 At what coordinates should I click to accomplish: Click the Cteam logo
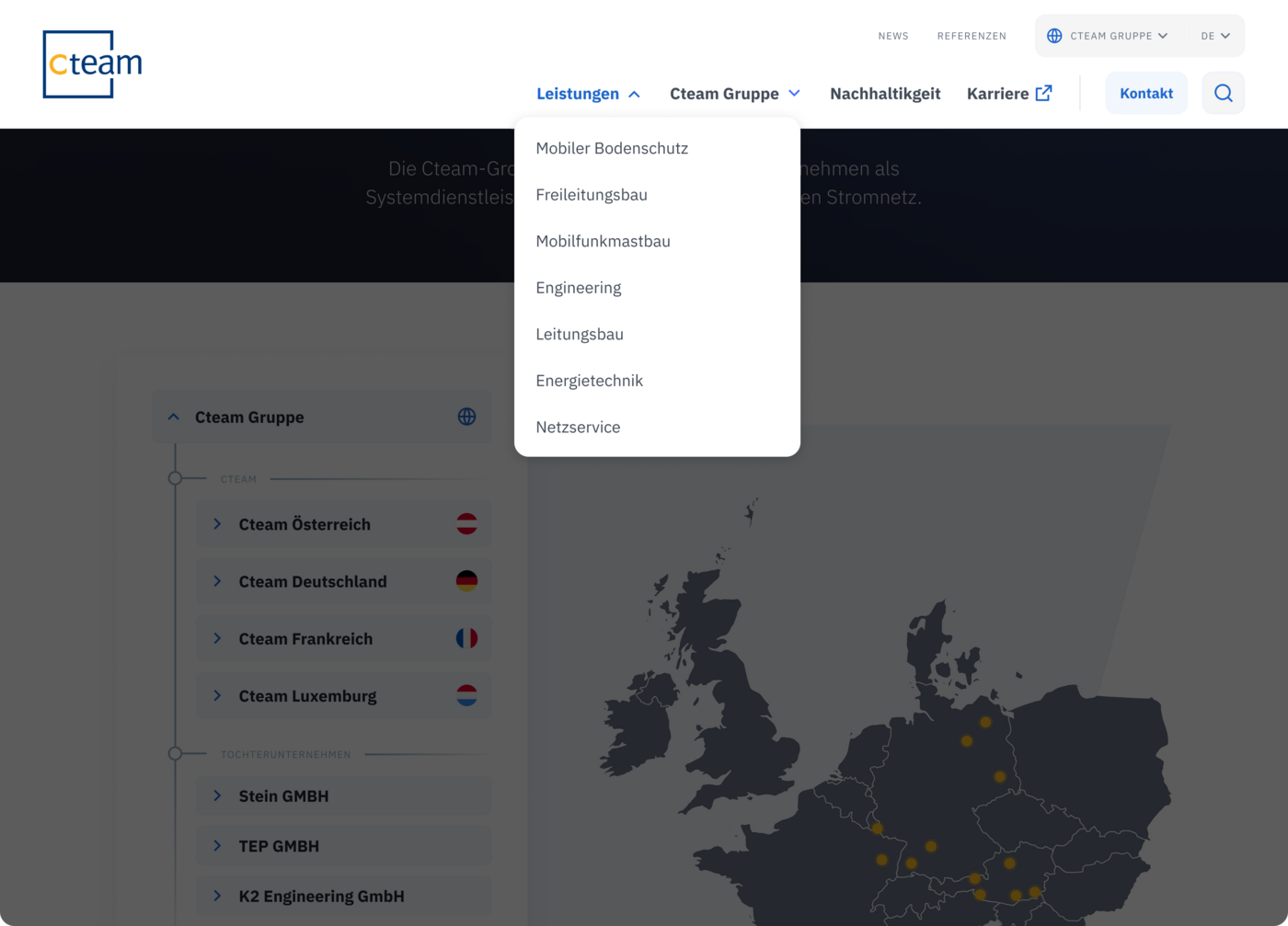[x=92, y=64]
